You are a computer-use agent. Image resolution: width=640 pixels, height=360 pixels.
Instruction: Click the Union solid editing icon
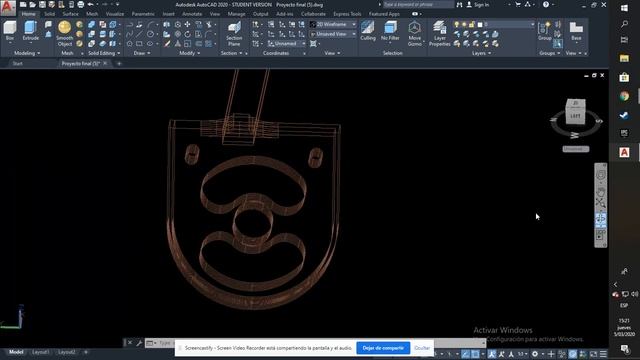[x=91, y=24]
